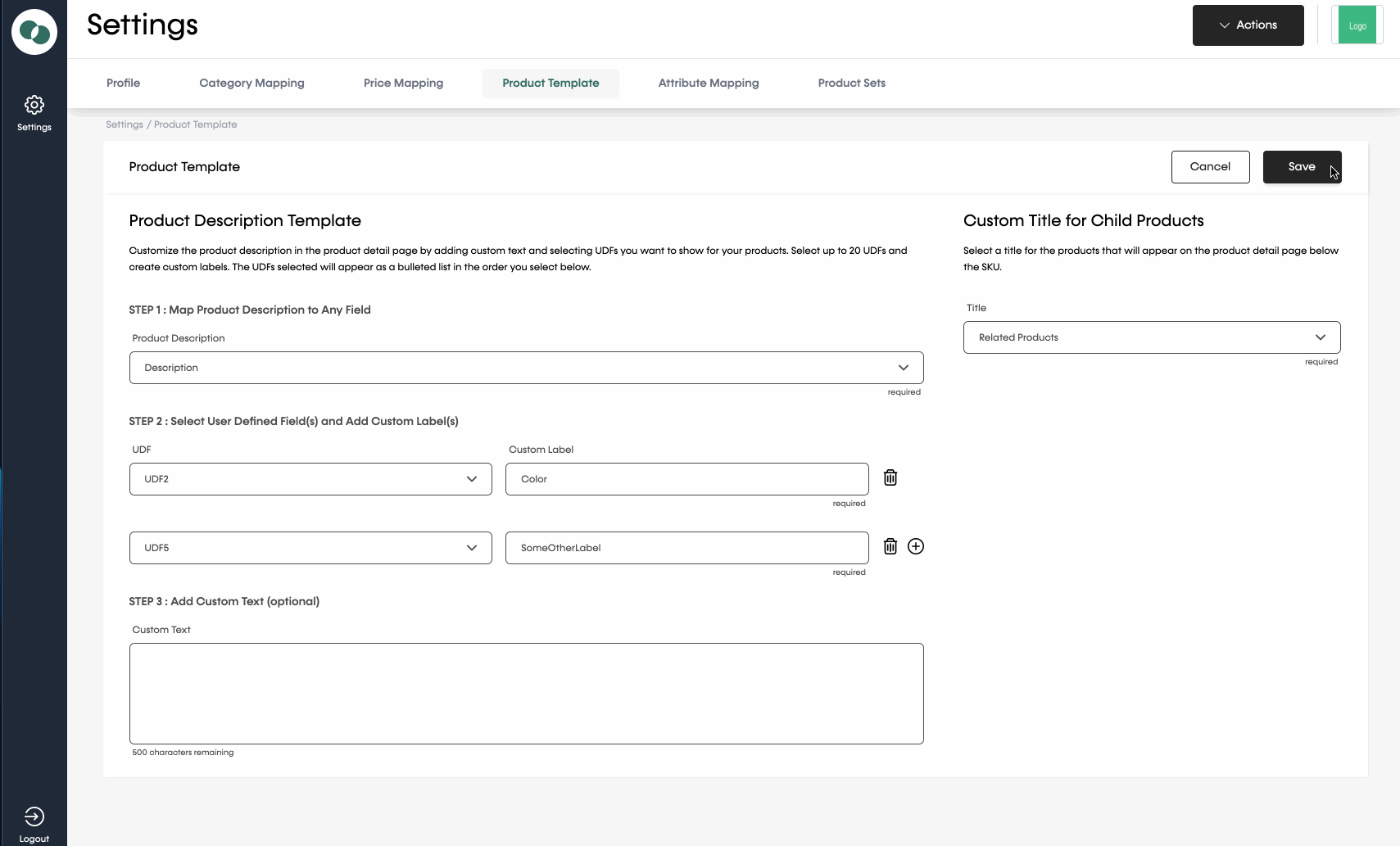Click the Logout icon
Image resolution: width=1400 pixels, height=846 pixels.
34,817
